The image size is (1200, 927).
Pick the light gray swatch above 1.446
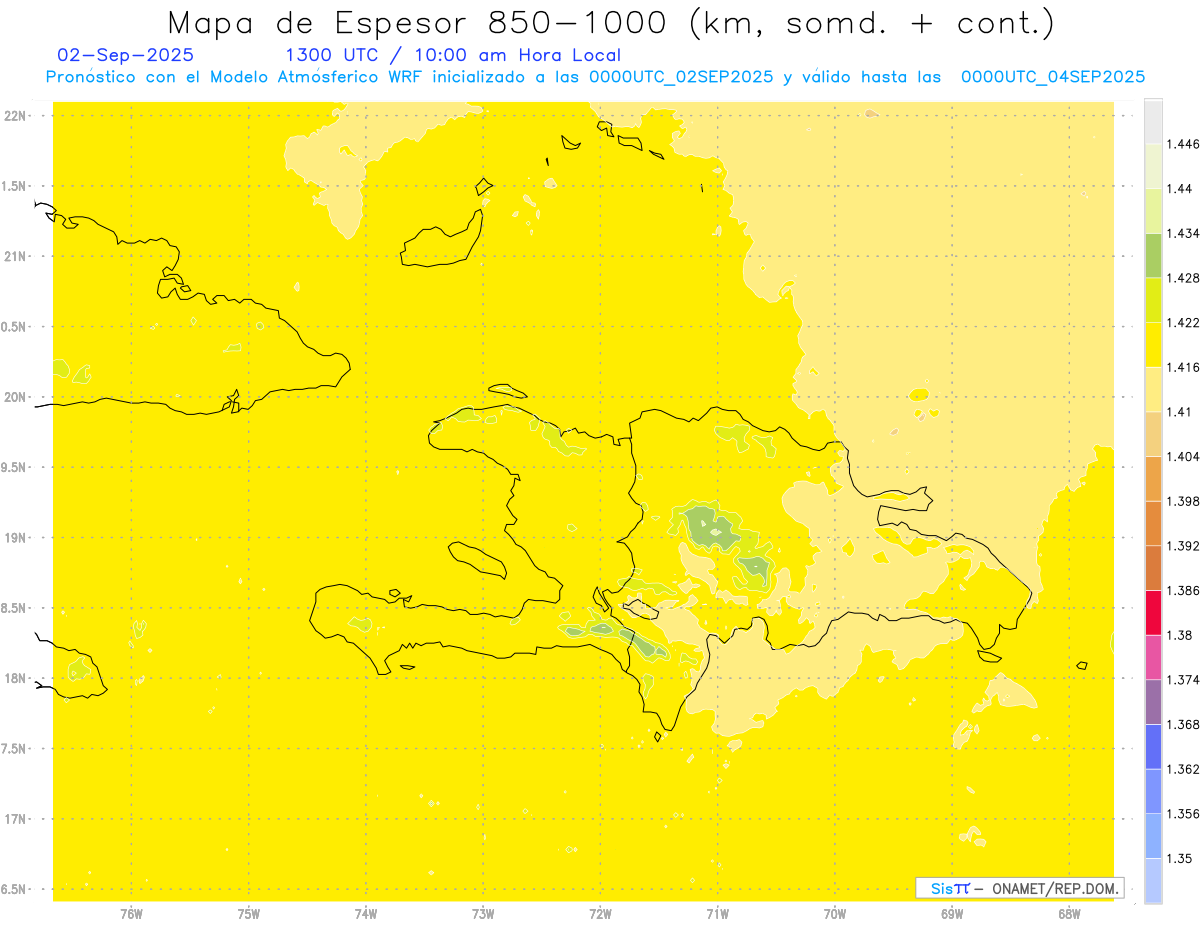coord(1153,121)
